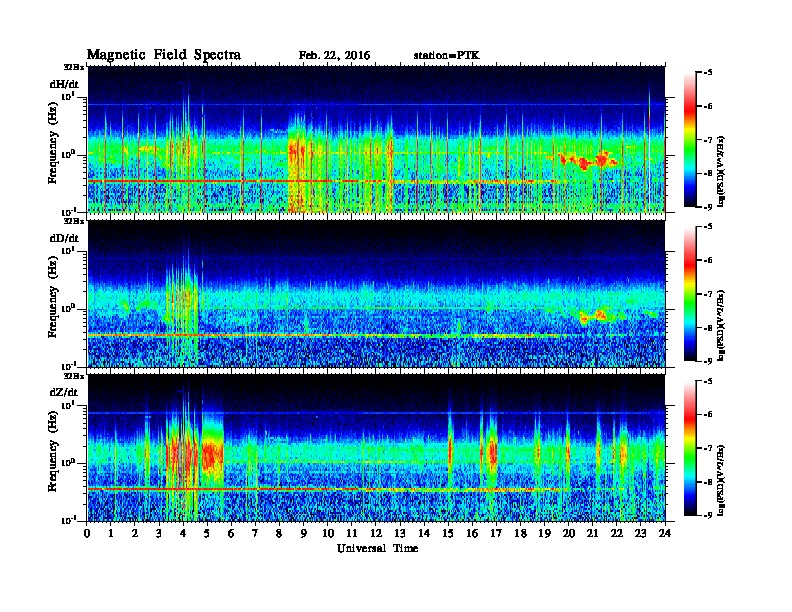This screenshot has height=612, width=792.
Task: Click the "0" Universal Time tick label
Action: tap(87, 533)
